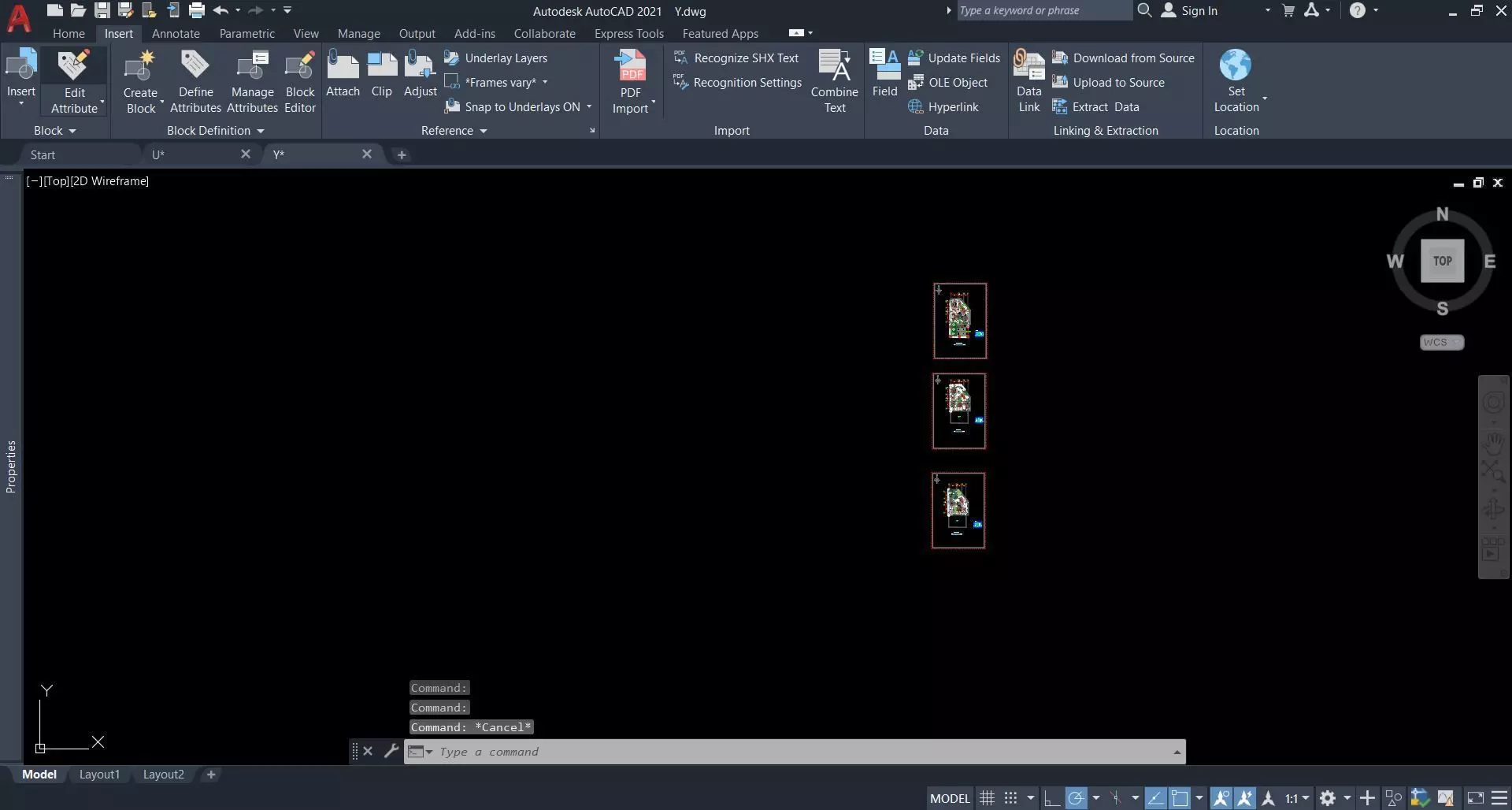Switch to the Express Tools tab
This screenshot has width=1512, height=810.
point(629,34)
